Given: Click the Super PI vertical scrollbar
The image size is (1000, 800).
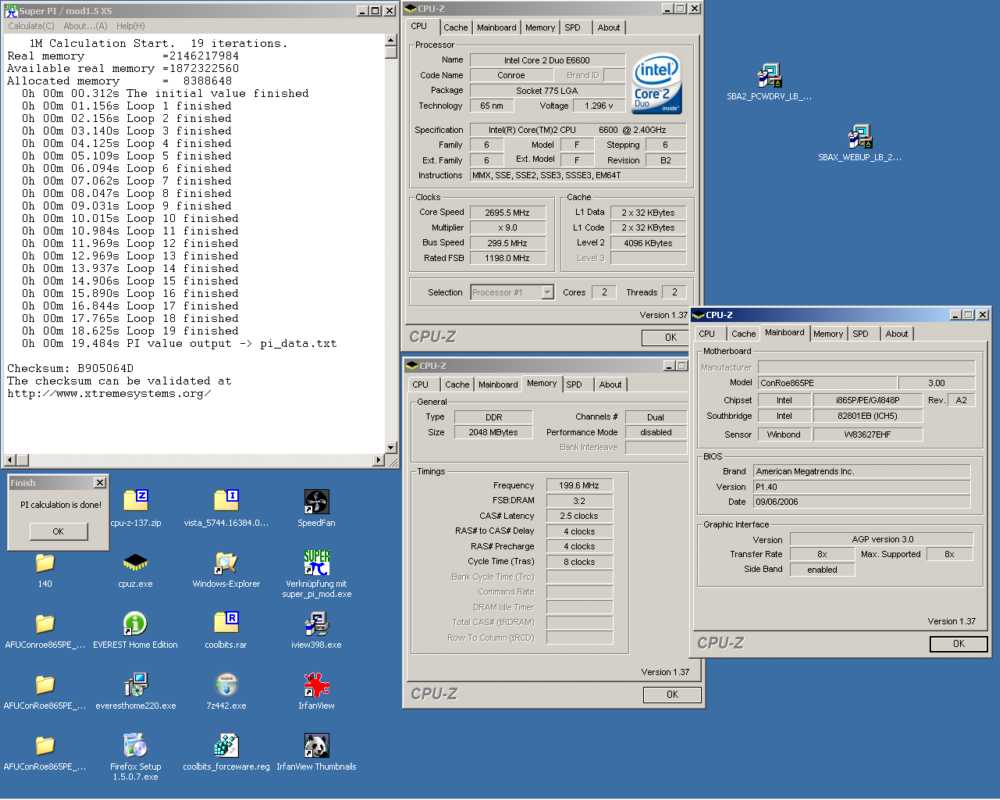Looking at the screenshot, I should point(392,250).
